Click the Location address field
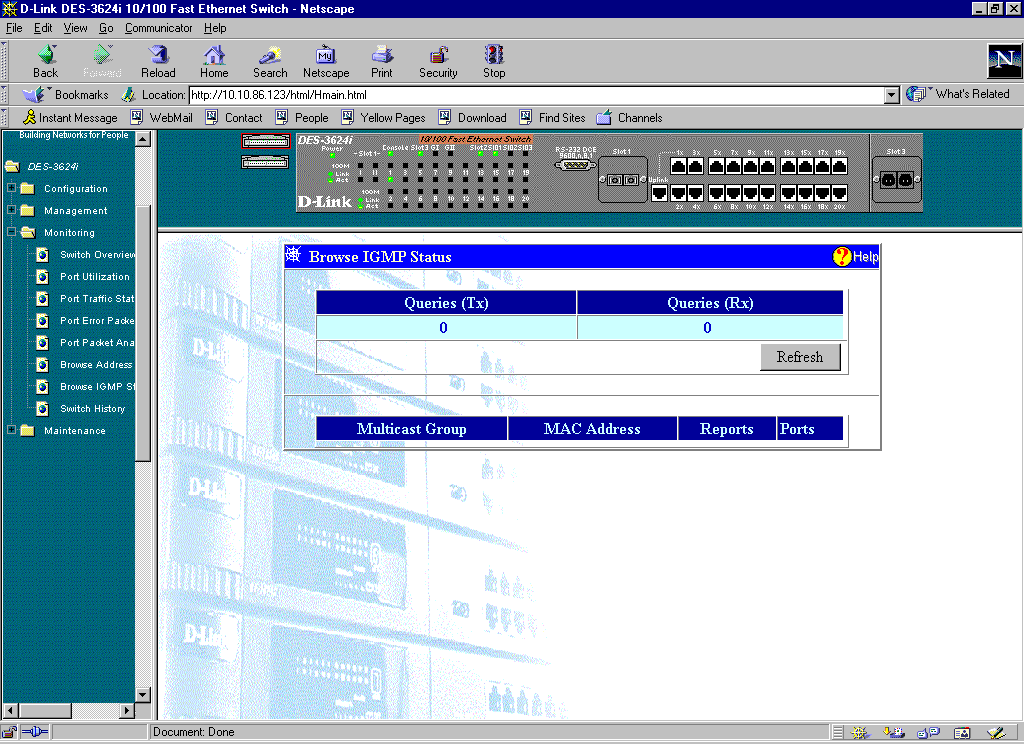The image size is (1024, 744). [535, 95]
